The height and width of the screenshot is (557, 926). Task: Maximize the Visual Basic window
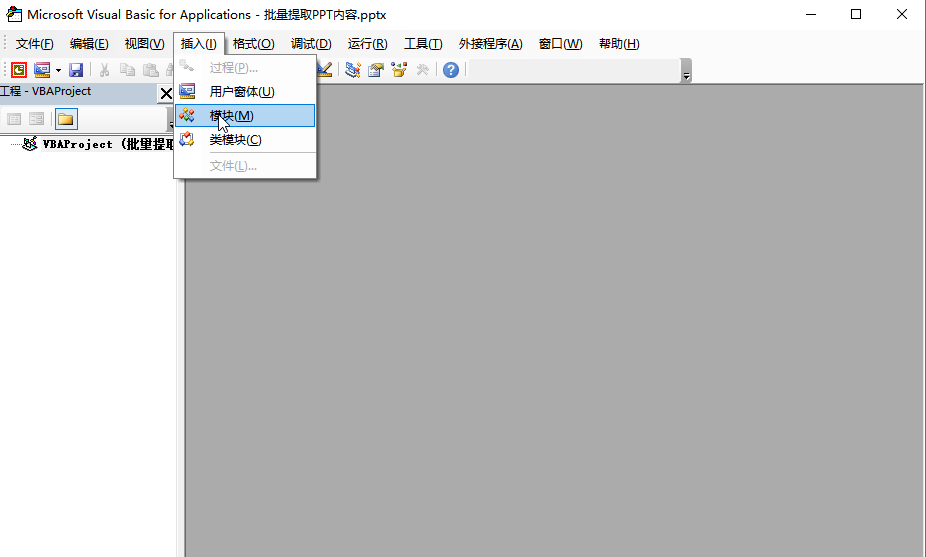pyautogui.click(x=856, y=14)
